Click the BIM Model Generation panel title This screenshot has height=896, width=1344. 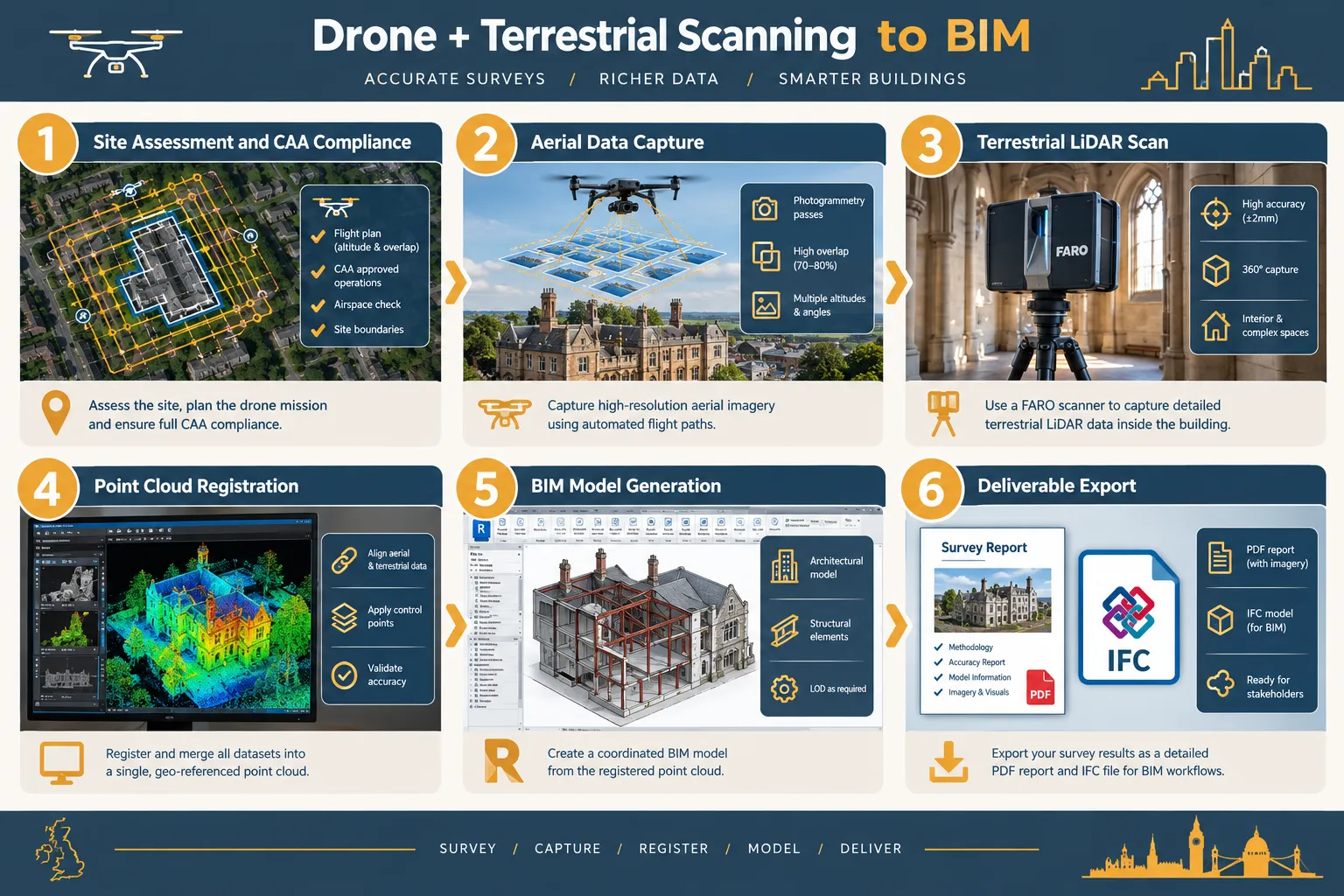coord(626,486)
